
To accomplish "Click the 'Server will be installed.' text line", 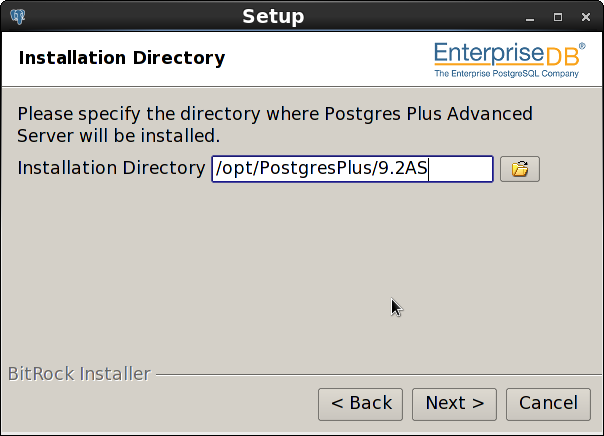I will 119,136.
